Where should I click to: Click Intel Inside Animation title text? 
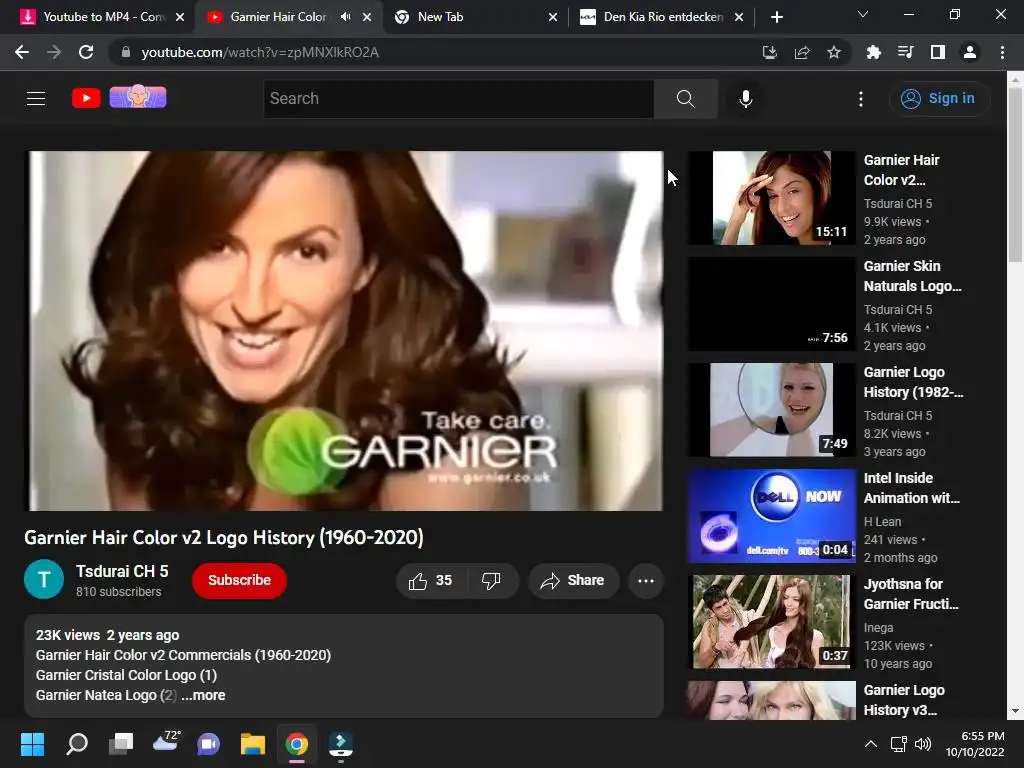pyautogui.click(x=912, y=488)
